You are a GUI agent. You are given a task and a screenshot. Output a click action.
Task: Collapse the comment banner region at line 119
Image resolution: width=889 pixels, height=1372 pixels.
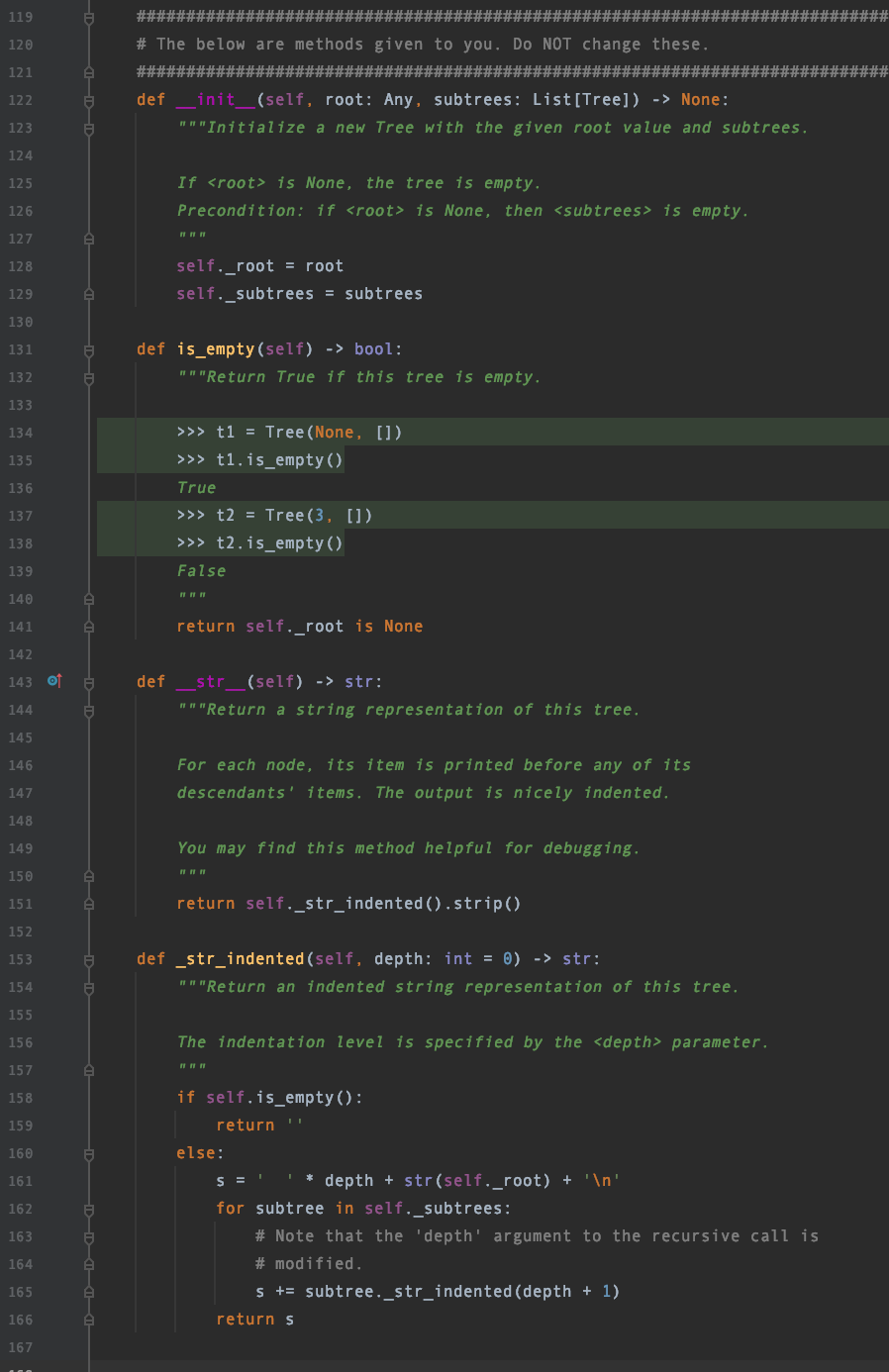88,16
